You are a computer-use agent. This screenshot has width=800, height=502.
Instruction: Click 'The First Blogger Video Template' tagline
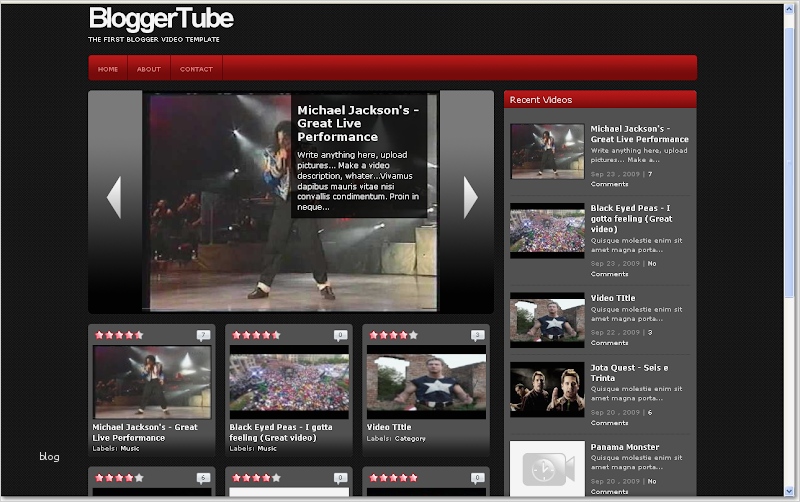[x=154, y=39]
